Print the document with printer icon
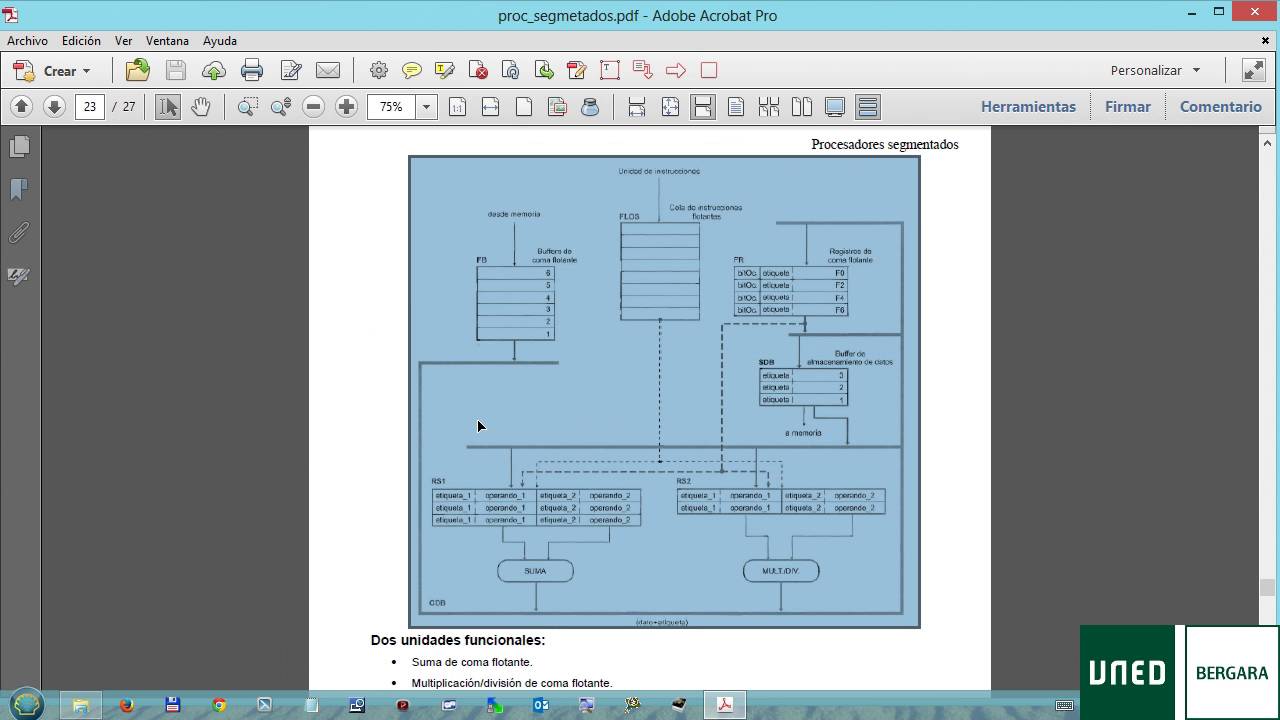This screenshot has width=1280, height=720. [252, 70]
